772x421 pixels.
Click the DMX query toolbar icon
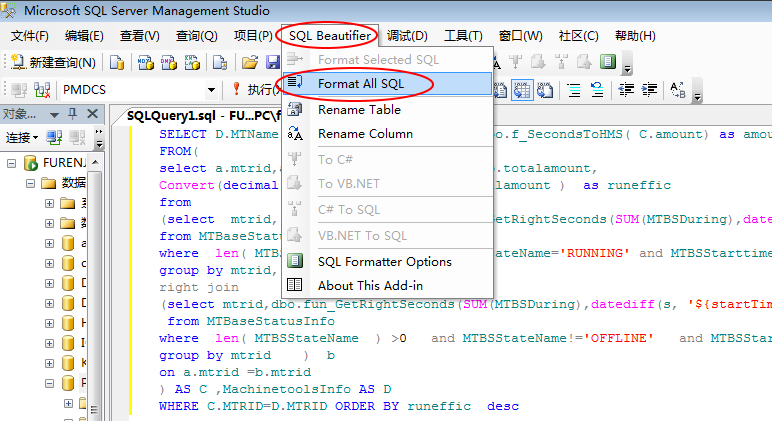point(168,62)
